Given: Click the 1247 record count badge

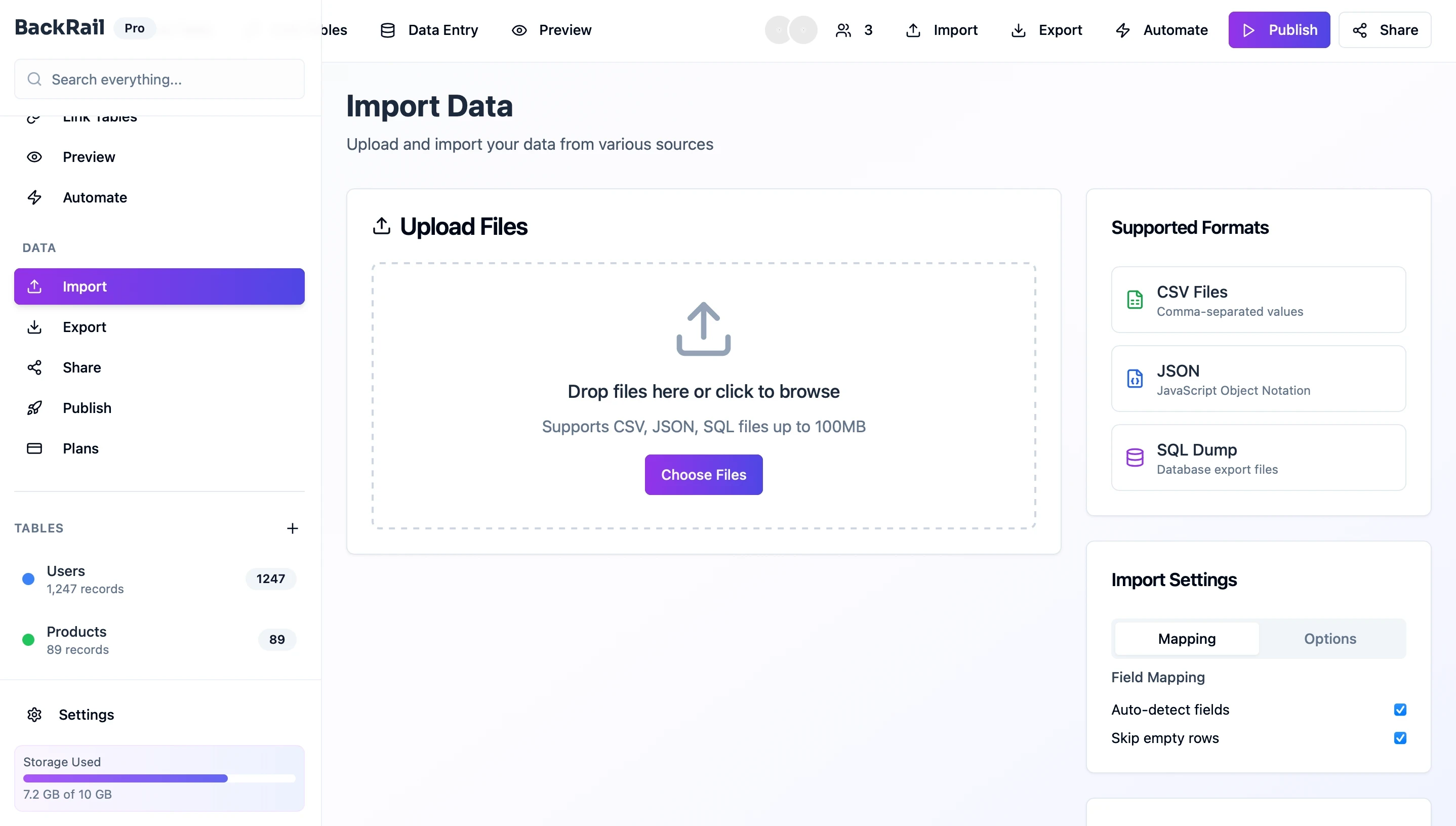Looking at the screenshot, I should click(271, 579).
